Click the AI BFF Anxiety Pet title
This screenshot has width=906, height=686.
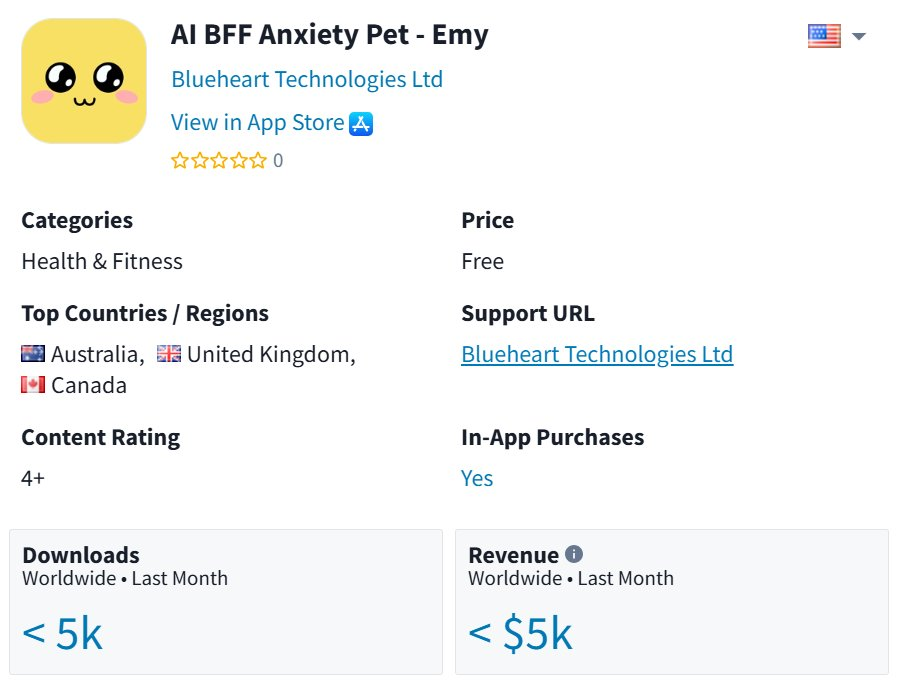pos(329,35)
